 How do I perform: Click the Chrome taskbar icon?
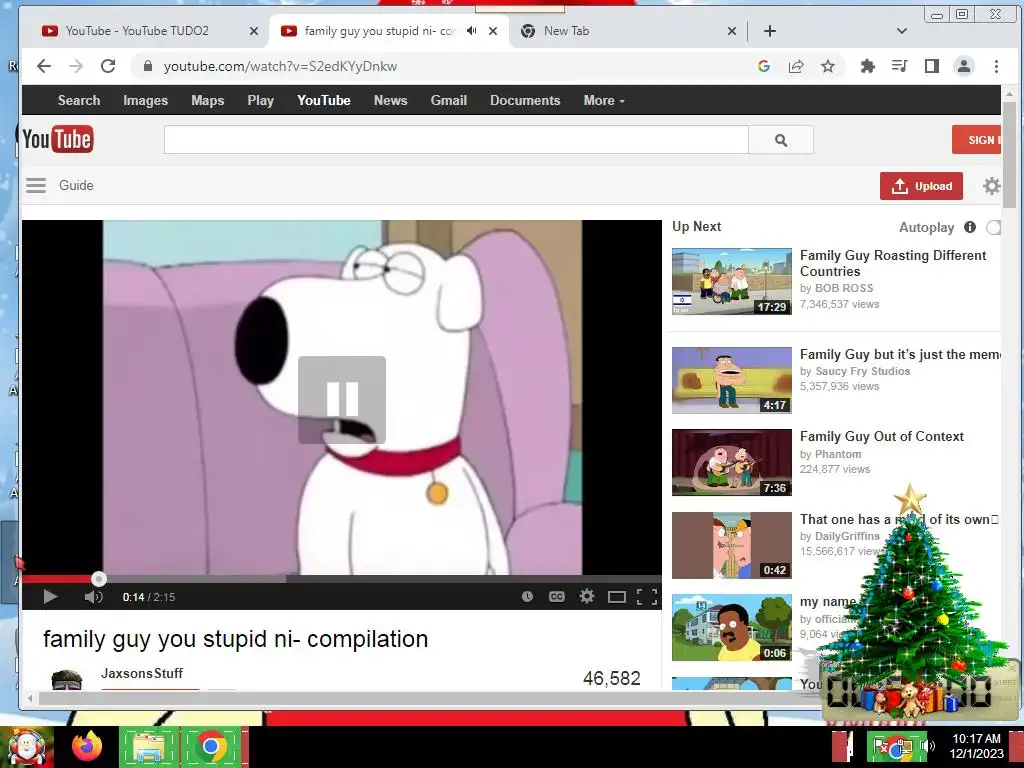pyautogui.click(x=211, y=746)
